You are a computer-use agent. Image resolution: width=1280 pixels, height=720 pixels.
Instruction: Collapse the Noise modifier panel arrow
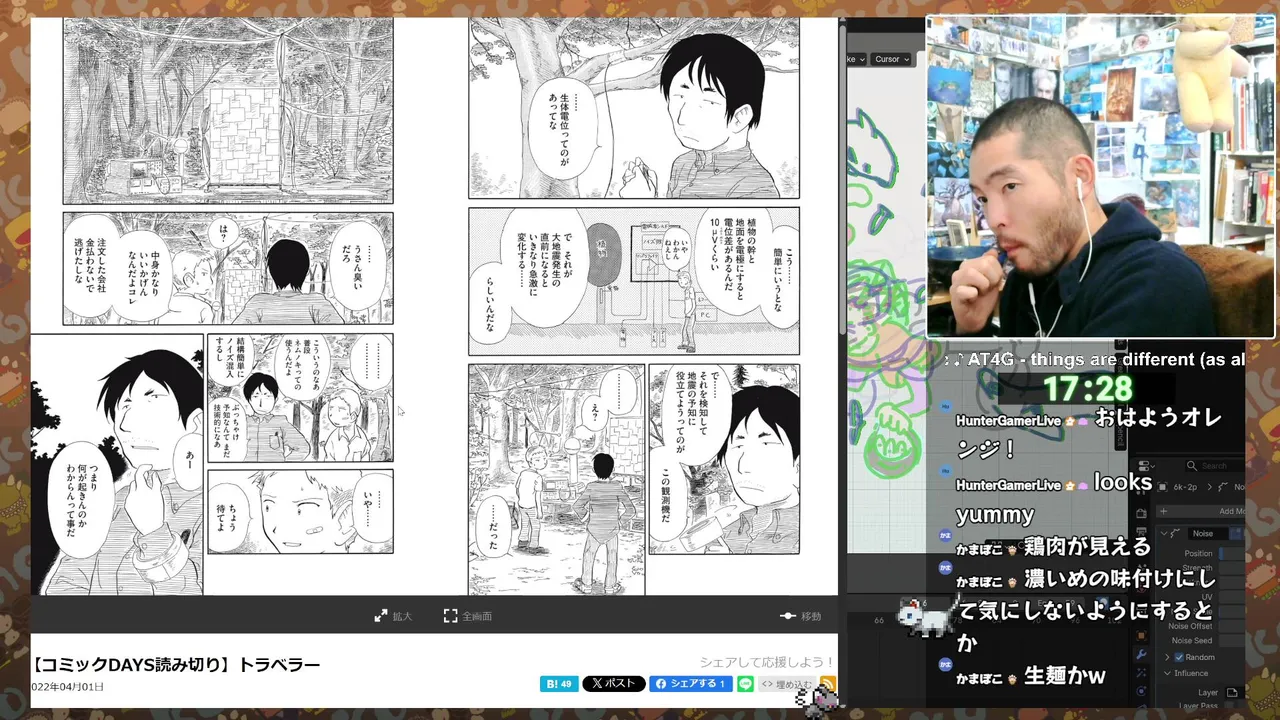tap(1162, 533)
